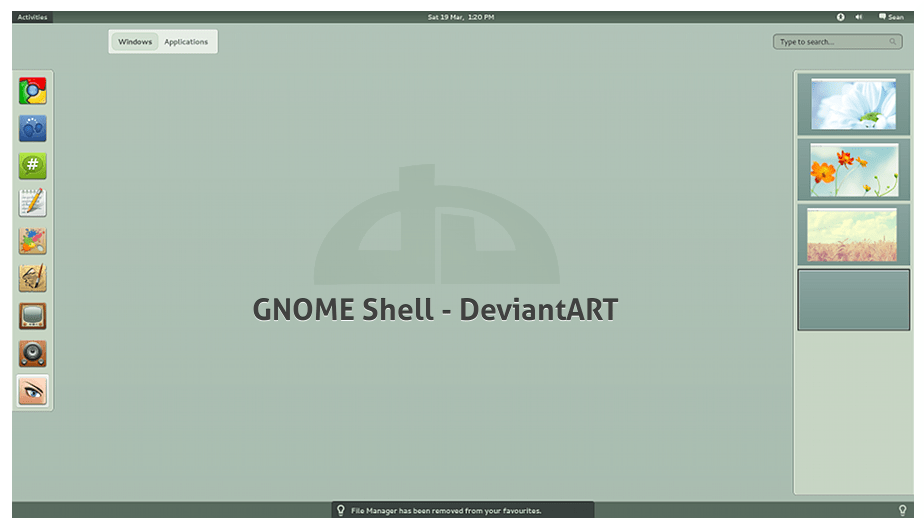Image resolution: width=924 pixels, height=518 pixels.
Task: Open the clock calendar at top center
Action: 461,17
